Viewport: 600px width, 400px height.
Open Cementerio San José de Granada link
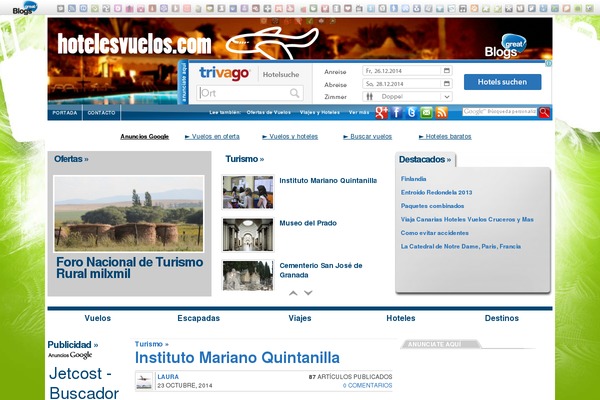point(321,270)
